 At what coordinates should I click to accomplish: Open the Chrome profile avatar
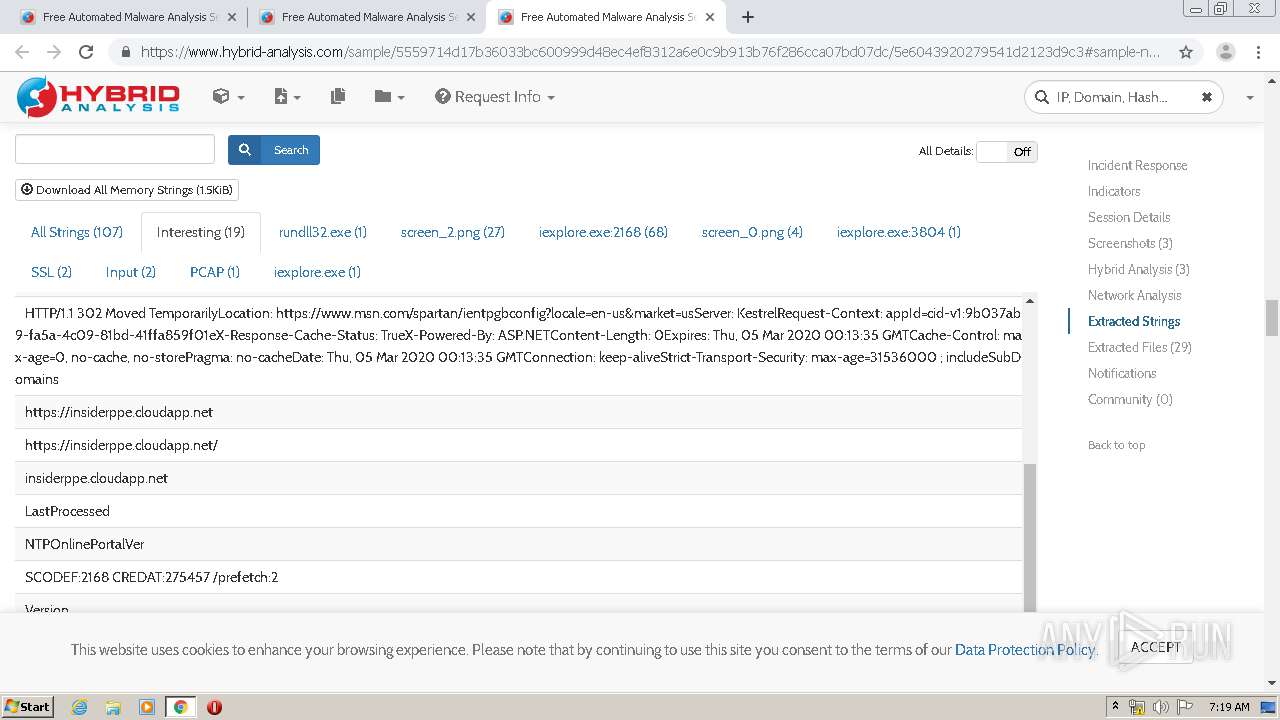[1225, 52]
